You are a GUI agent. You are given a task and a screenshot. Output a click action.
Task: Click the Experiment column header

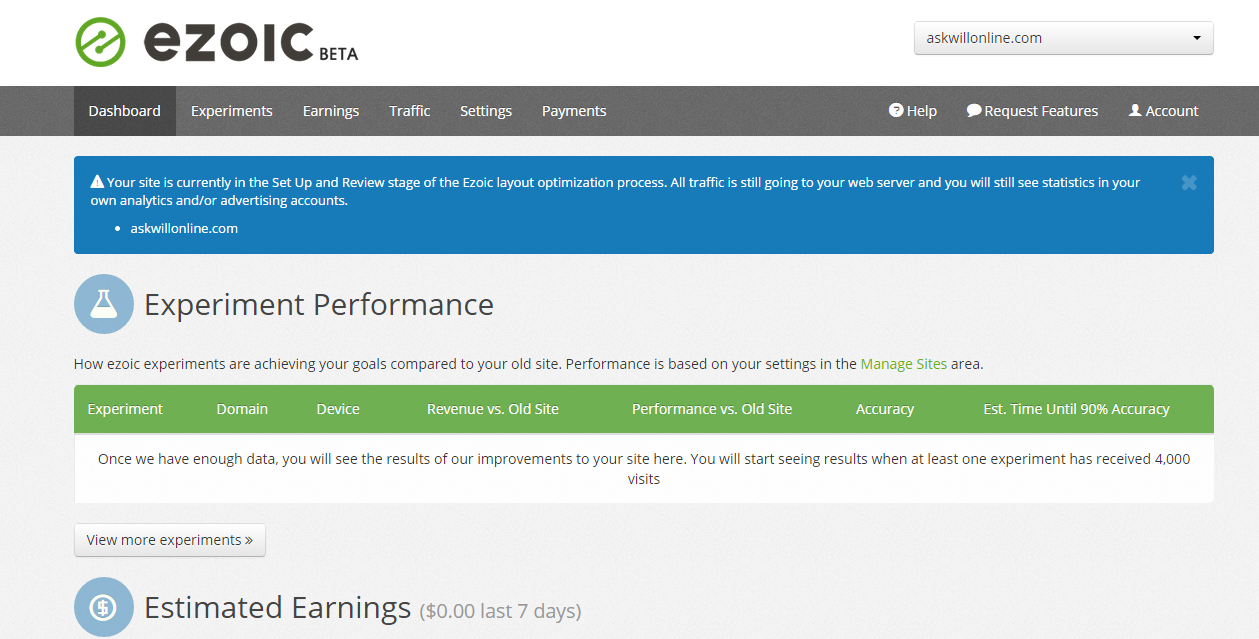click(x=125, y=409)
